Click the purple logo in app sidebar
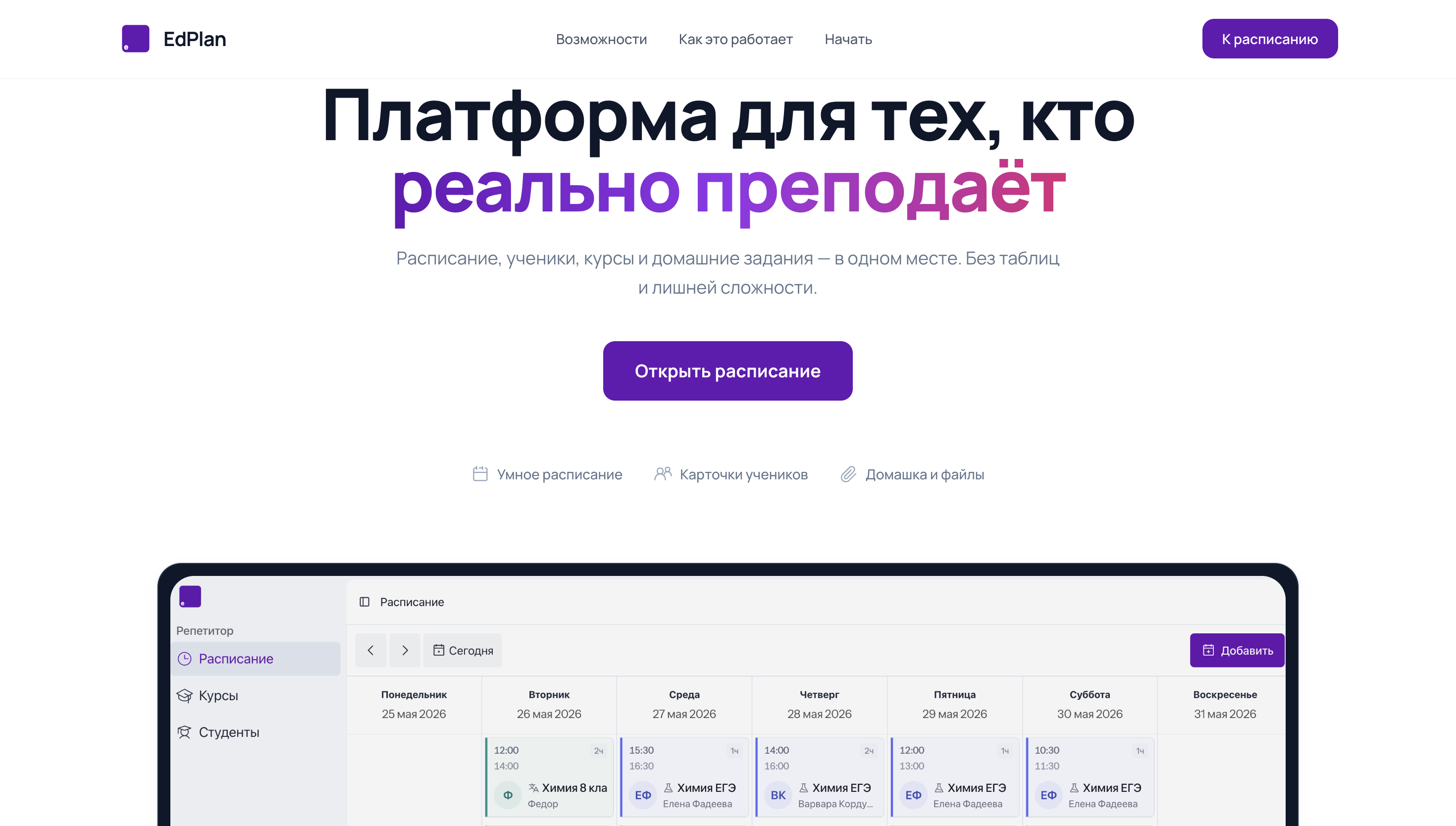Image resolution: width=1456 pixels, height=826 pixels. [190, 596]
